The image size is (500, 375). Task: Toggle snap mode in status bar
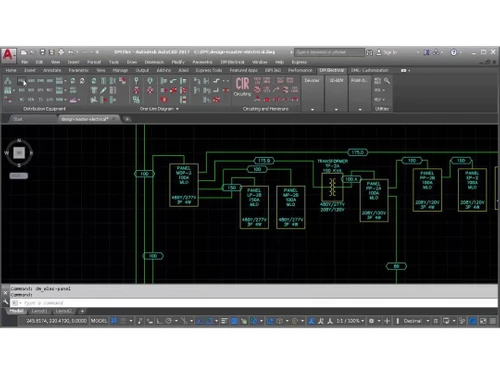[123, 321]
